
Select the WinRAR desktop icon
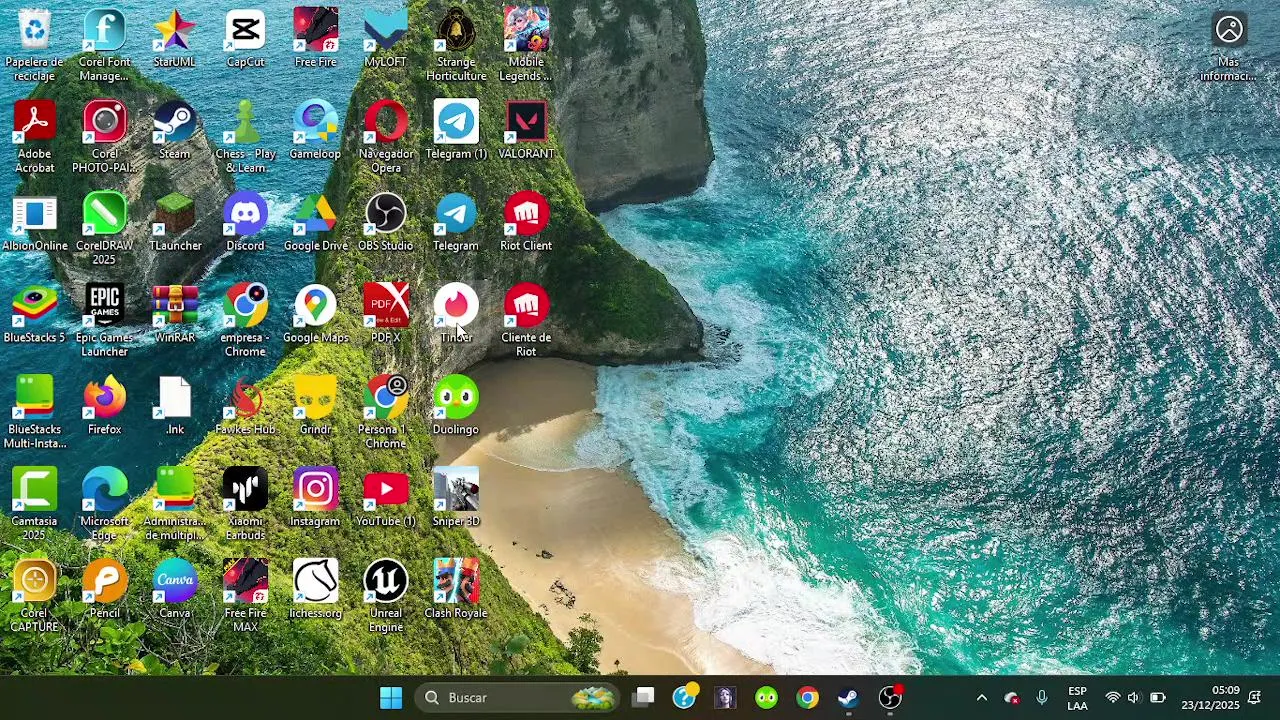[175, 315]
